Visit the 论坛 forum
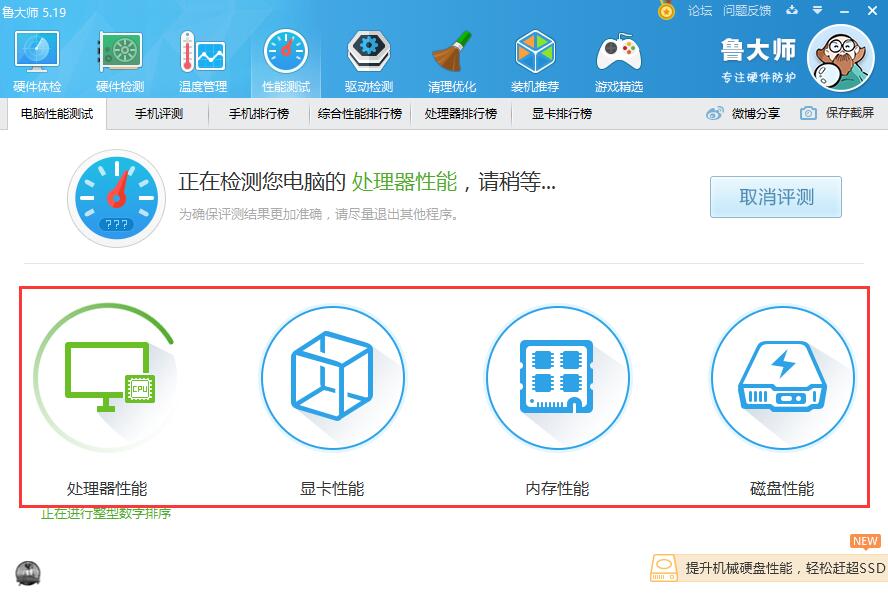Screen dimensions: 888x593 (x=700, y=12)
